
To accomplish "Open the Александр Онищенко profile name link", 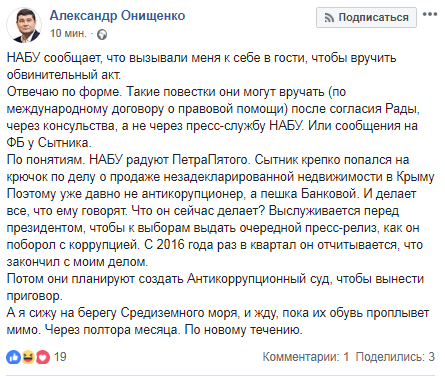I will click(x=117, y=16).
